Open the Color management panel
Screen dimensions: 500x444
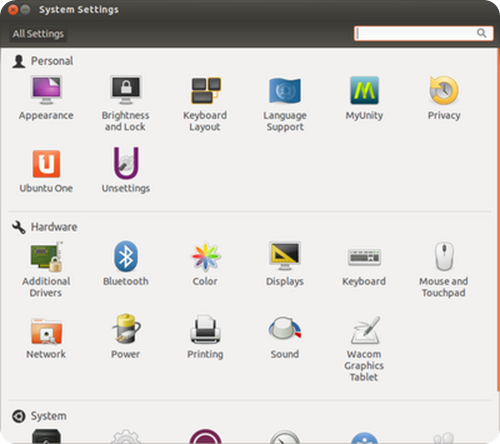click(205, 264)
